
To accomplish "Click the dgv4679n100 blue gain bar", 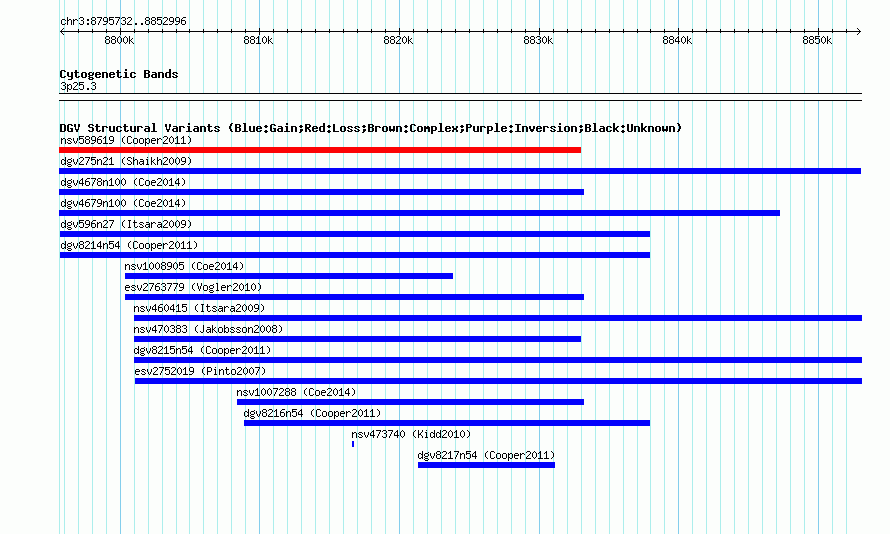I will tap(419, 213).
